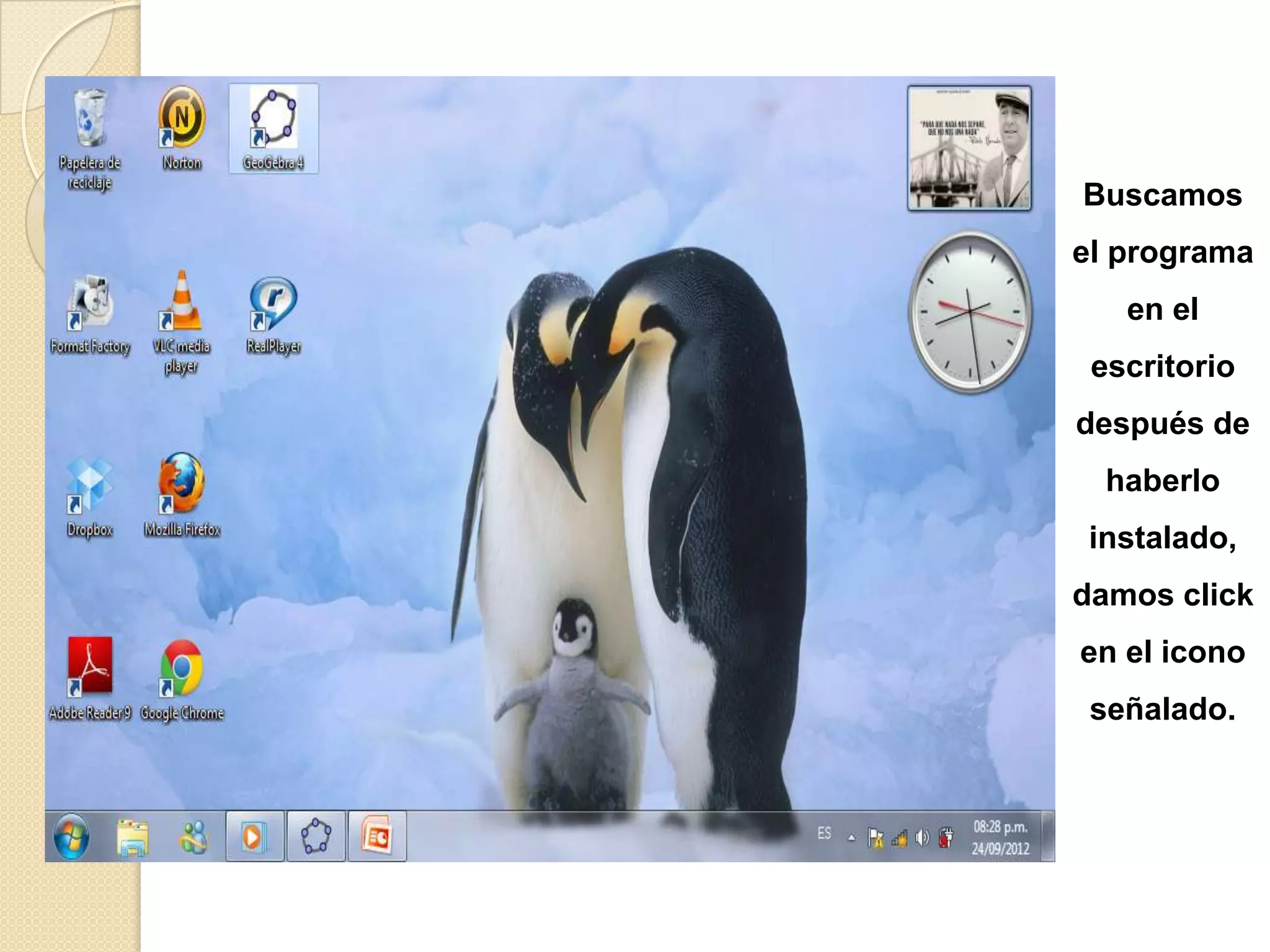Screen dimensions: 1270x952
Task: Click the power plug tray icon
Action: click(x=946, y=837)
